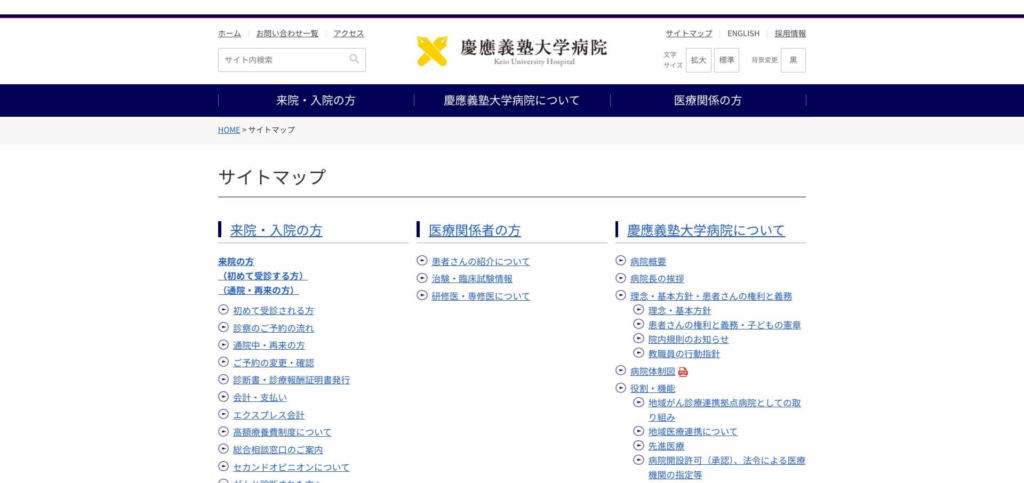Open ご予約の変更・確認 link
Screen dimensions: 1024x483
[x=273, y=363]
